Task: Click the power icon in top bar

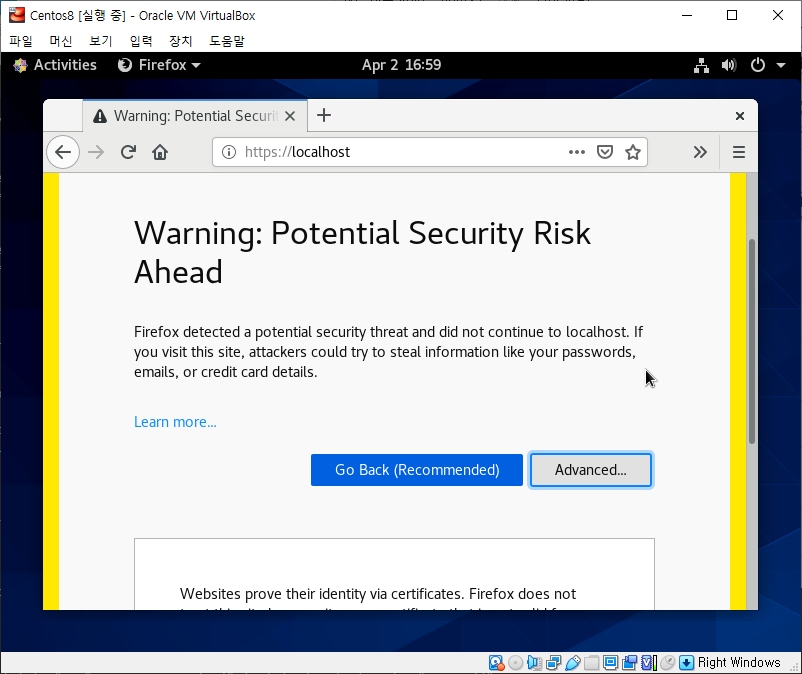Action: [758, 65]
